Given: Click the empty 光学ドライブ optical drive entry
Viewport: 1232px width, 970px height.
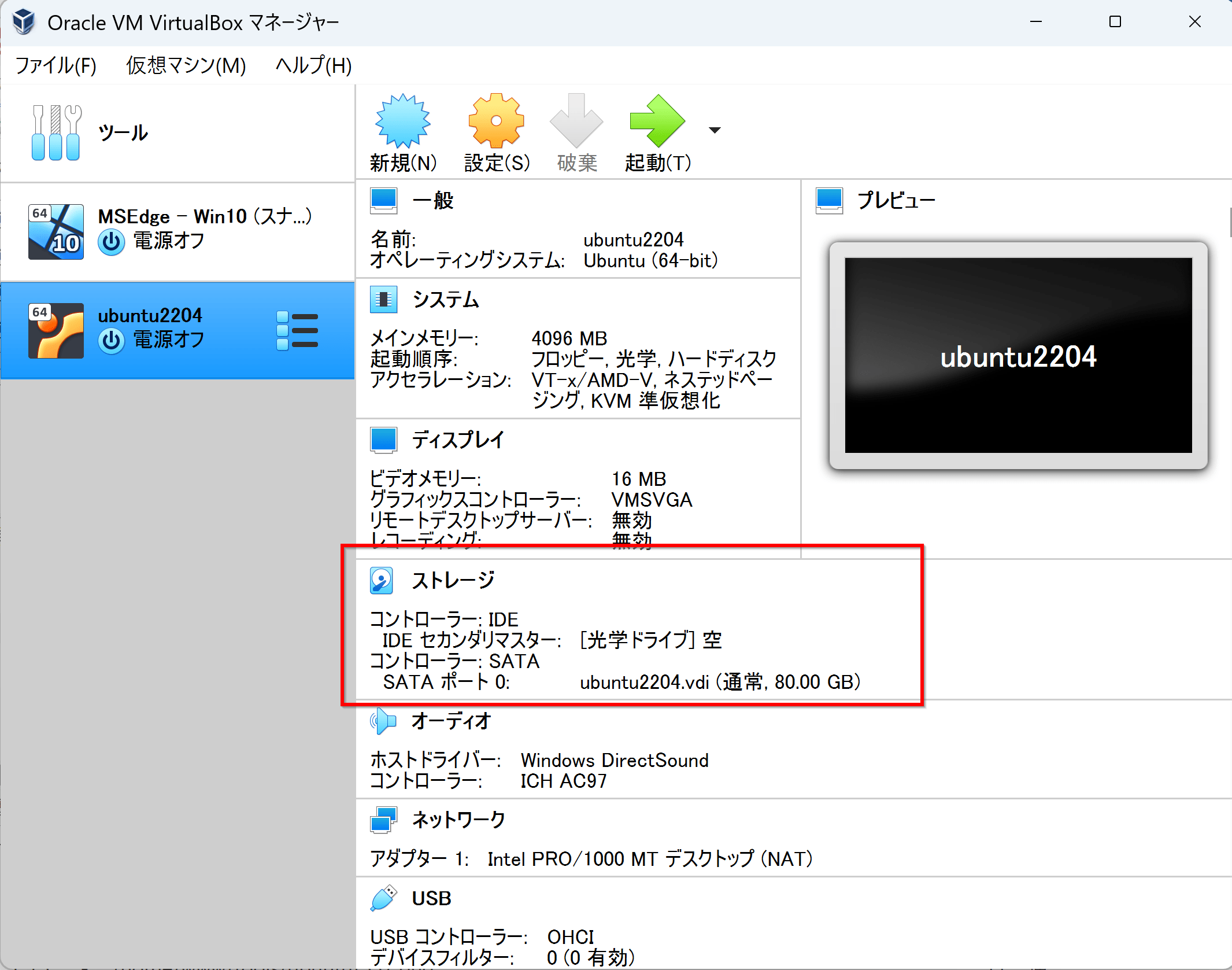Looking at the screenshot, I should (x=650, y=640).
